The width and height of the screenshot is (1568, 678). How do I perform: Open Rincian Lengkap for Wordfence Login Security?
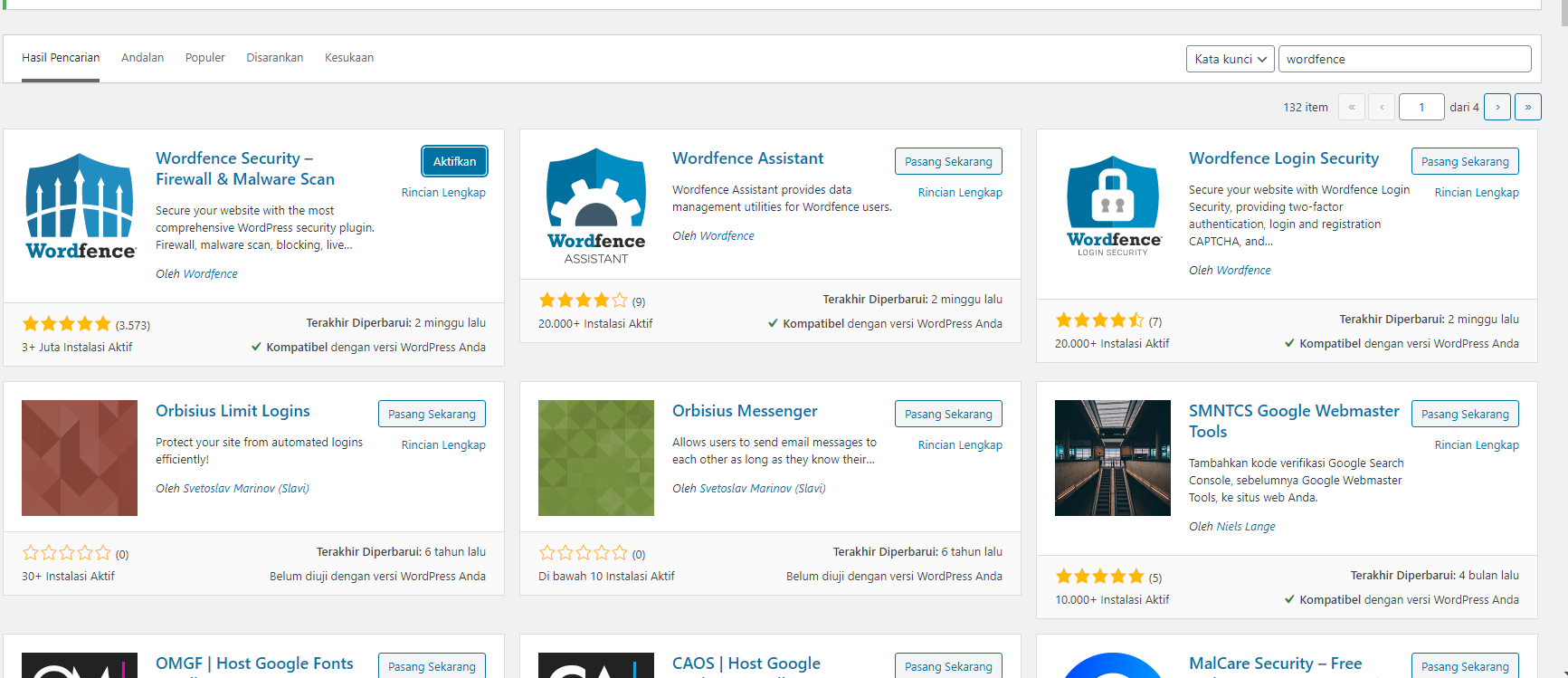[x=1477, y=193]
